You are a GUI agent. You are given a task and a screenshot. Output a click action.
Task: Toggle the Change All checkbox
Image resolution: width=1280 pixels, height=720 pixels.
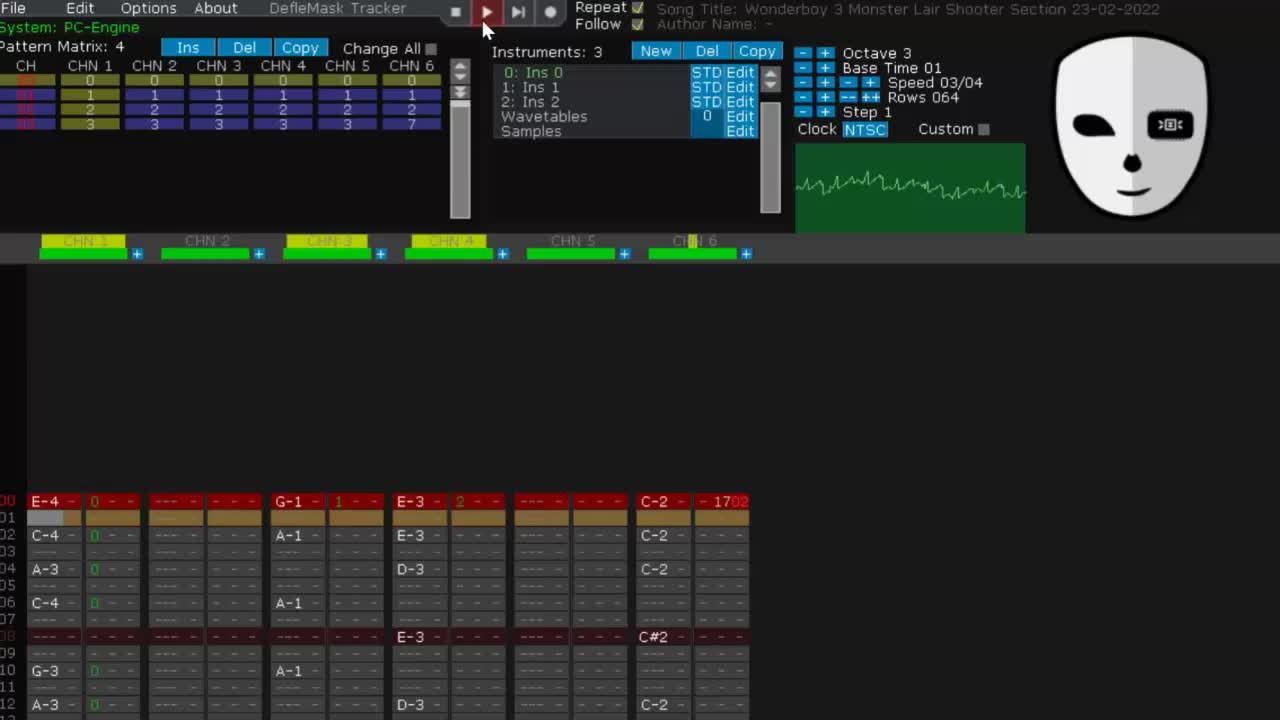coord(431,48)
